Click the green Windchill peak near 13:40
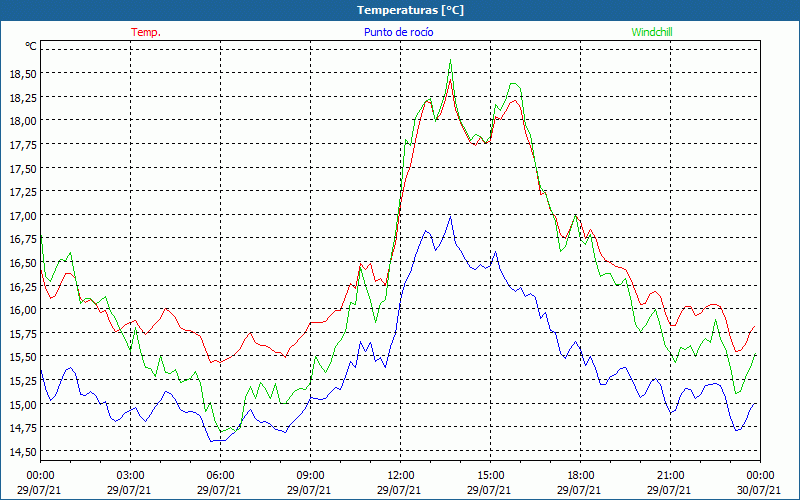This screenshot has height=500, width=800. 450,60
